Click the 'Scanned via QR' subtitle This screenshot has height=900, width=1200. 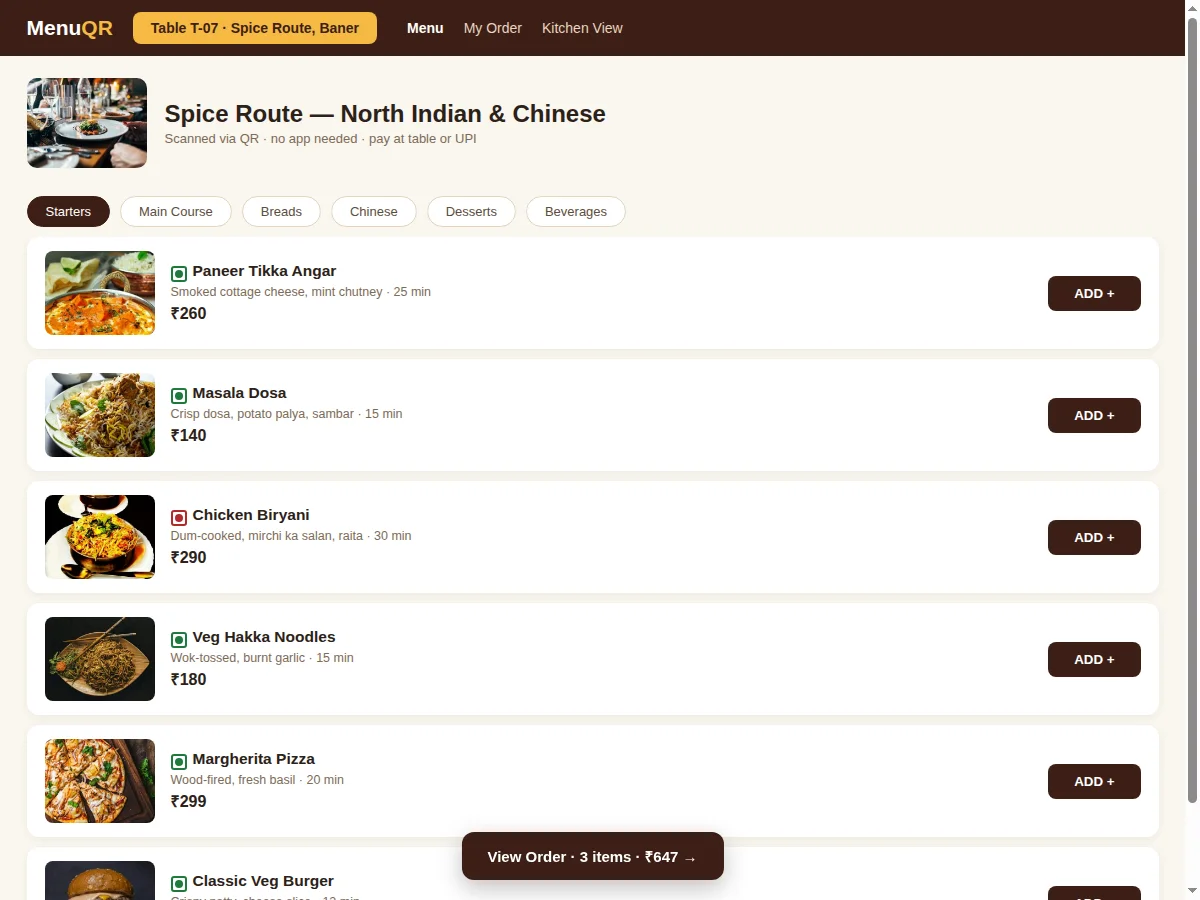pyautogui.click(x=320, y=139)
